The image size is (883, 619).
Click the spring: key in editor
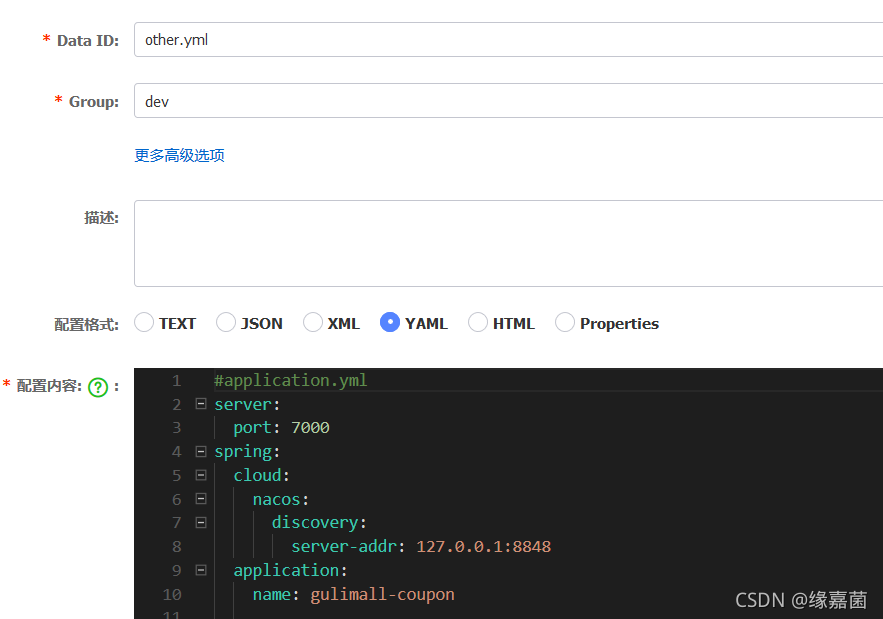click(247, 452)
